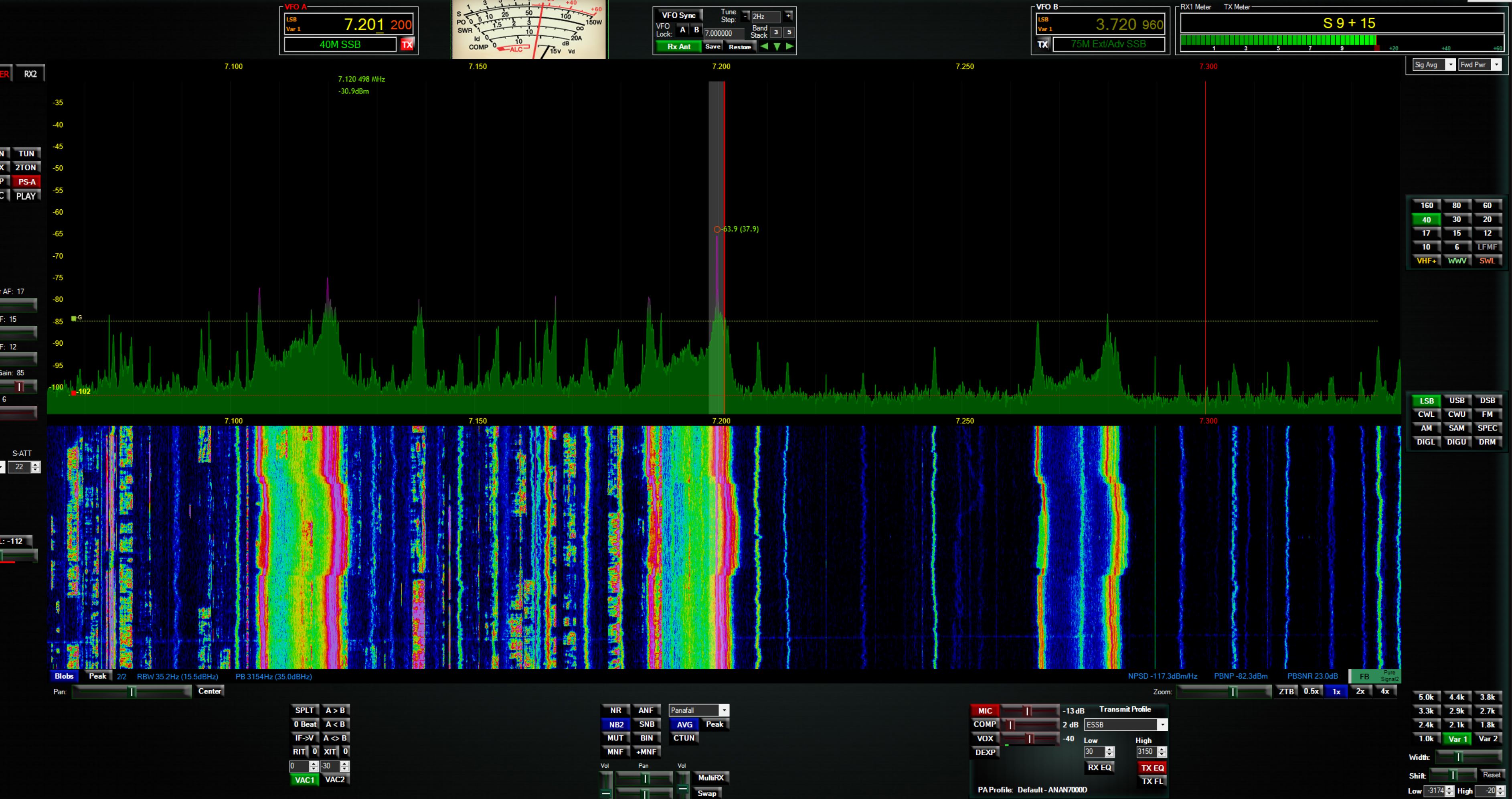Select the 40 meter band button

point(1426,219)
